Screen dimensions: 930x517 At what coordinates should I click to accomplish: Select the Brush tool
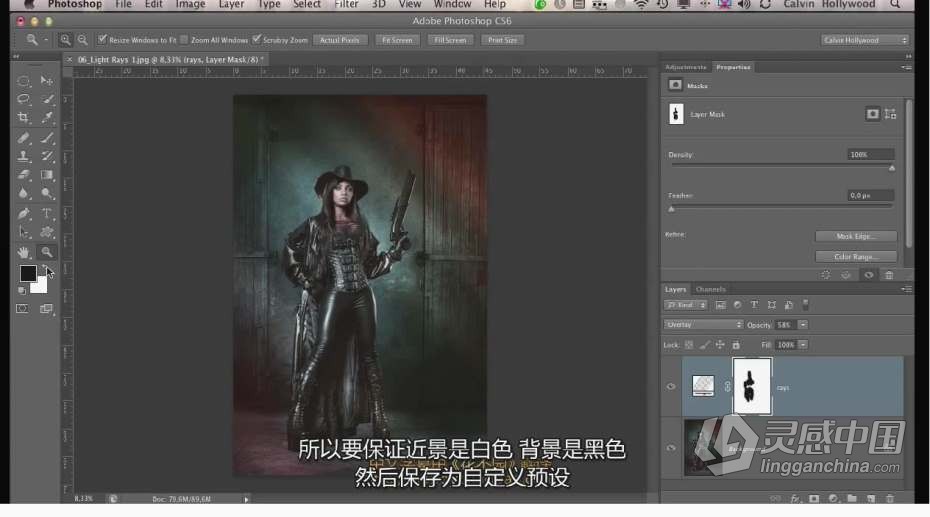pyautogui.click(x=46, y=138)
